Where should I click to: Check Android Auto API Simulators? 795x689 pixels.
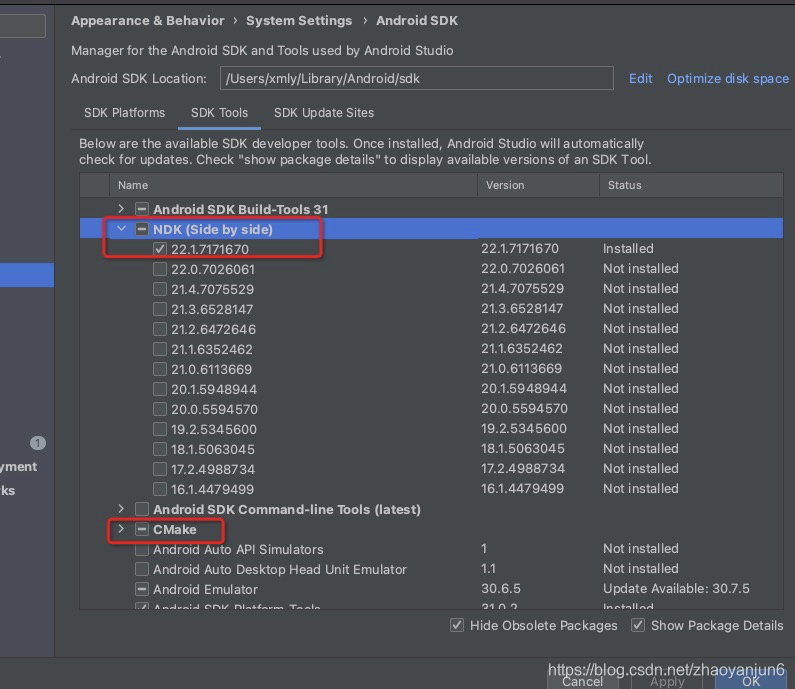[142, 549]
